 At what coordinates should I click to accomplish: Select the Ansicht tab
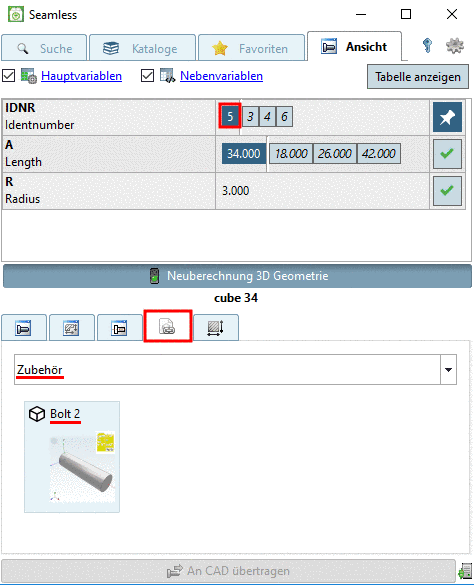[x=354, y=47]
